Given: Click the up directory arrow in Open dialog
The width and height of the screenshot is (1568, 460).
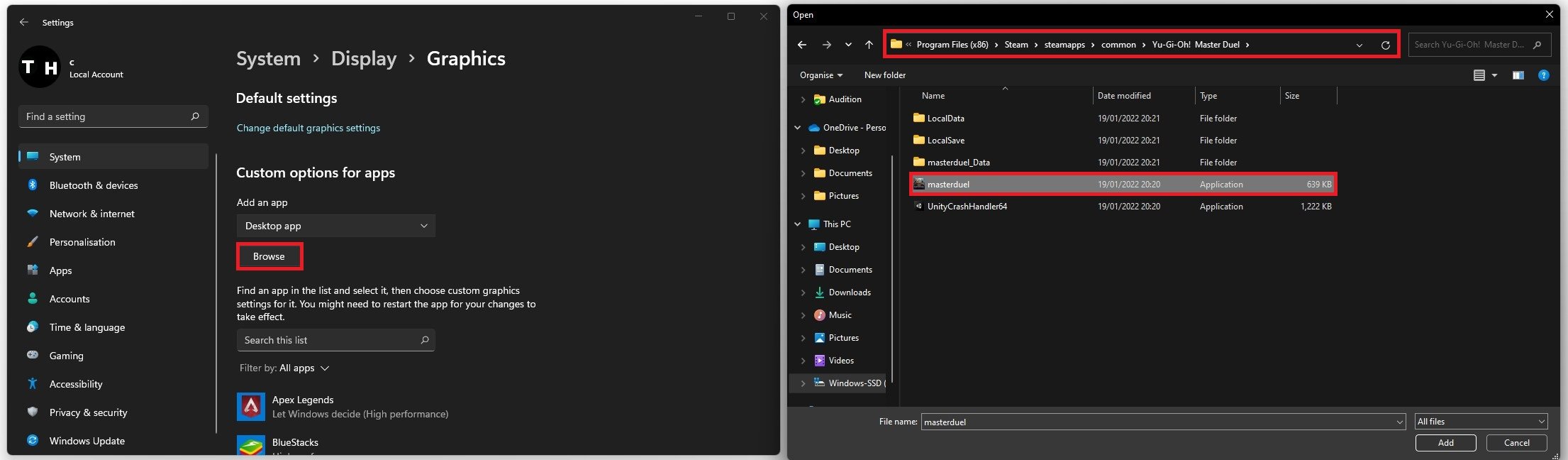Looking at the screenshot, I should coord(869,45).
